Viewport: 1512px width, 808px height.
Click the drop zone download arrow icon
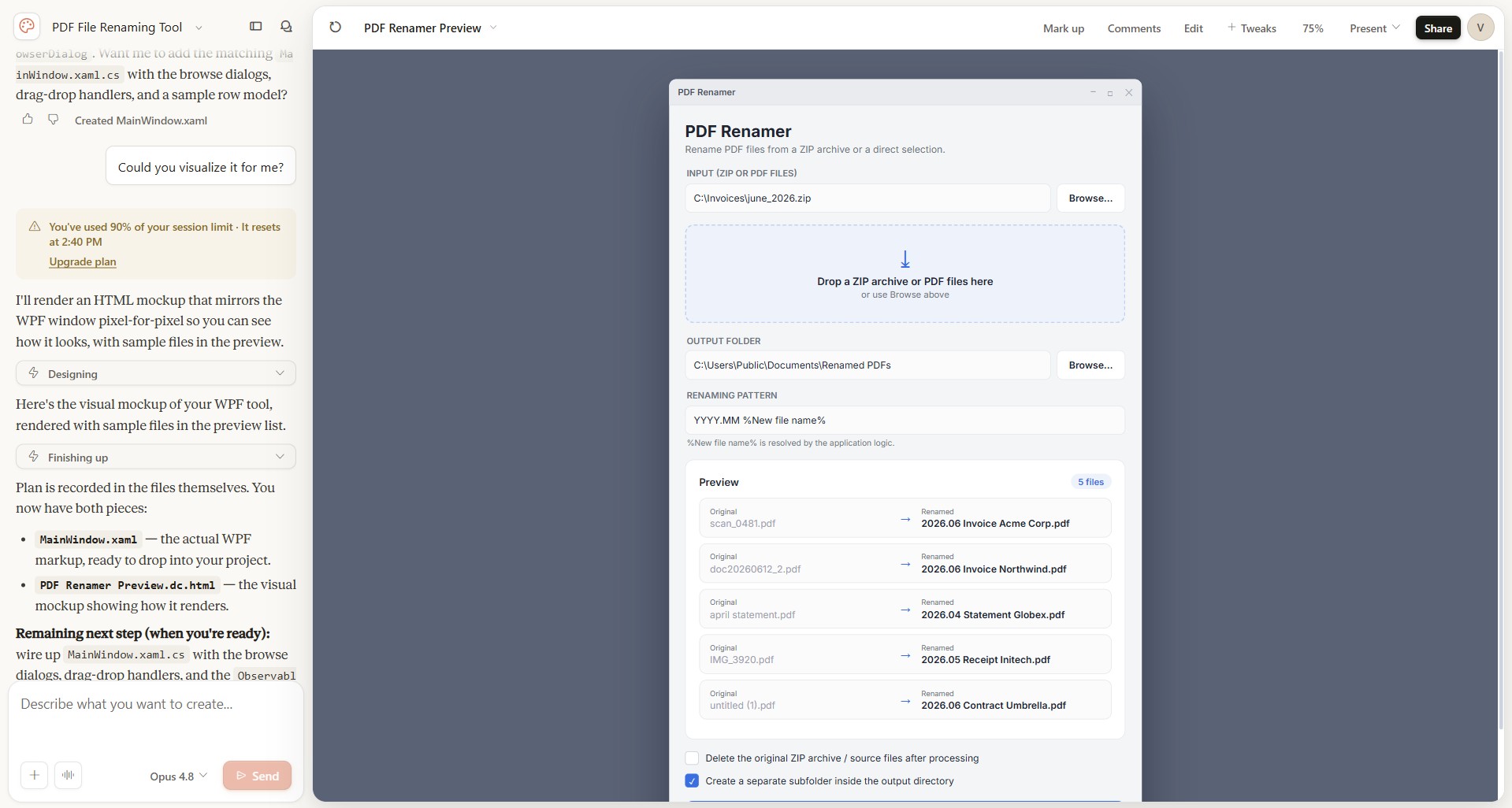coord(905,259)
